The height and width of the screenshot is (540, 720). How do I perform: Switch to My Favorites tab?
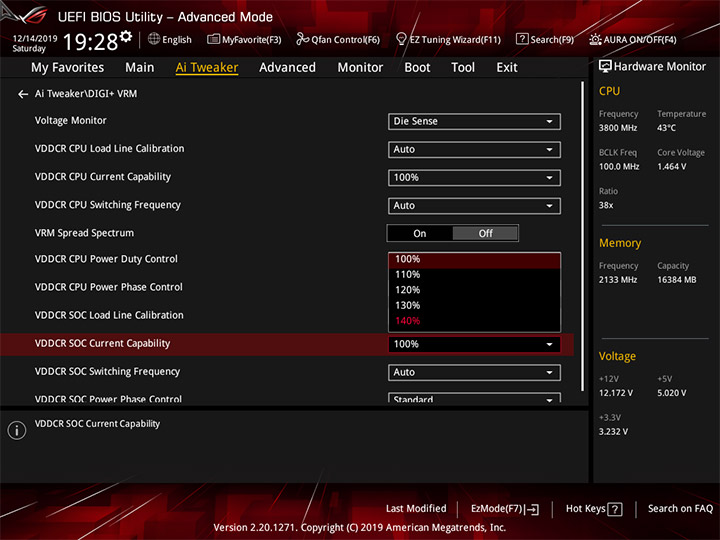pyautogui.click(x=68, y=68)
